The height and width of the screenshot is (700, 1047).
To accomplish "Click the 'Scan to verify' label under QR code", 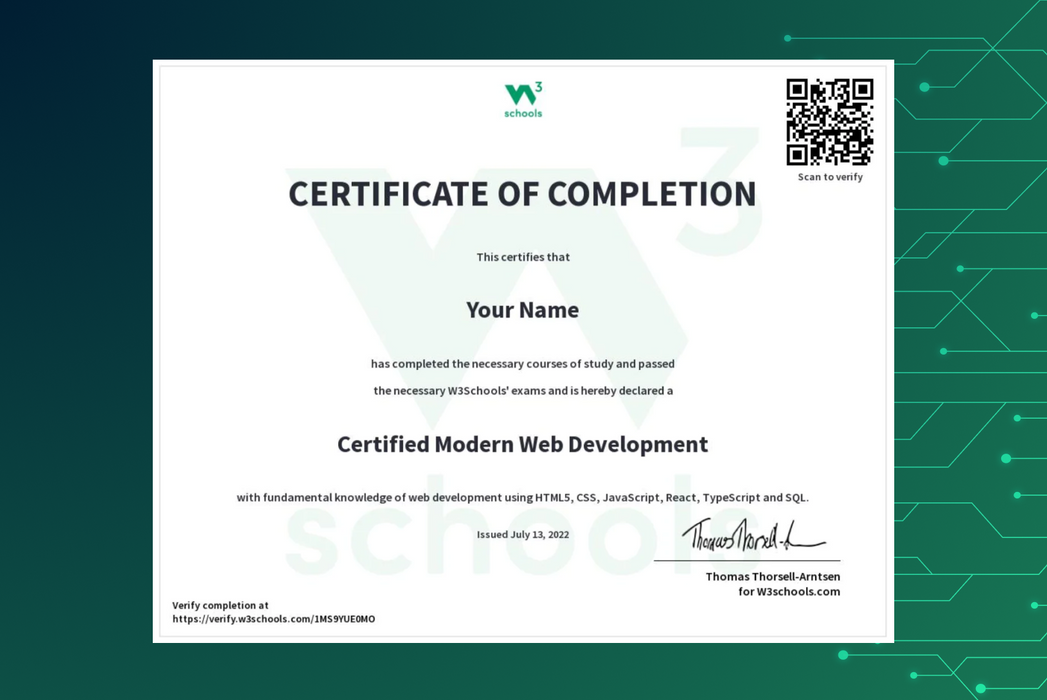I will [830, 177].
